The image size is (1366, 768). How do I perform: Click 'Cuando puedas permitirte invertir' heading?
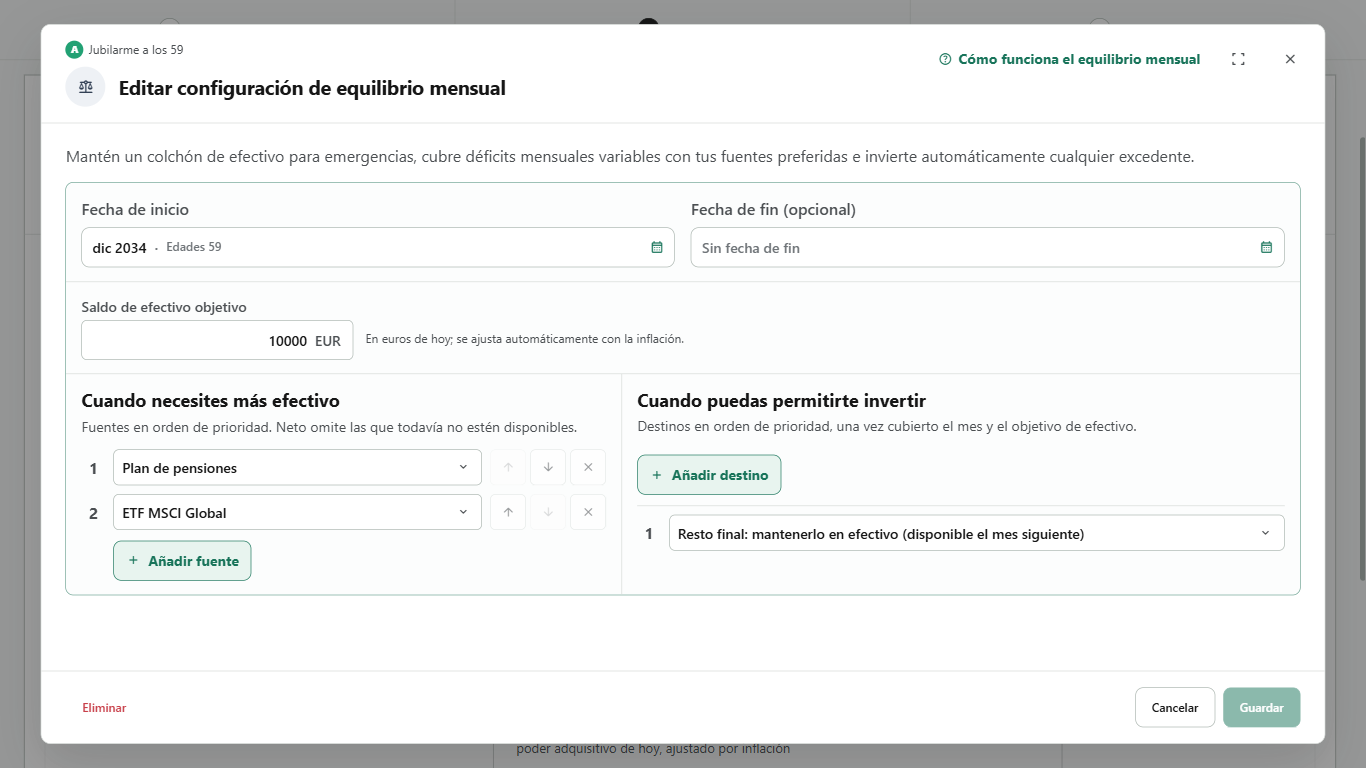(782, 401)
